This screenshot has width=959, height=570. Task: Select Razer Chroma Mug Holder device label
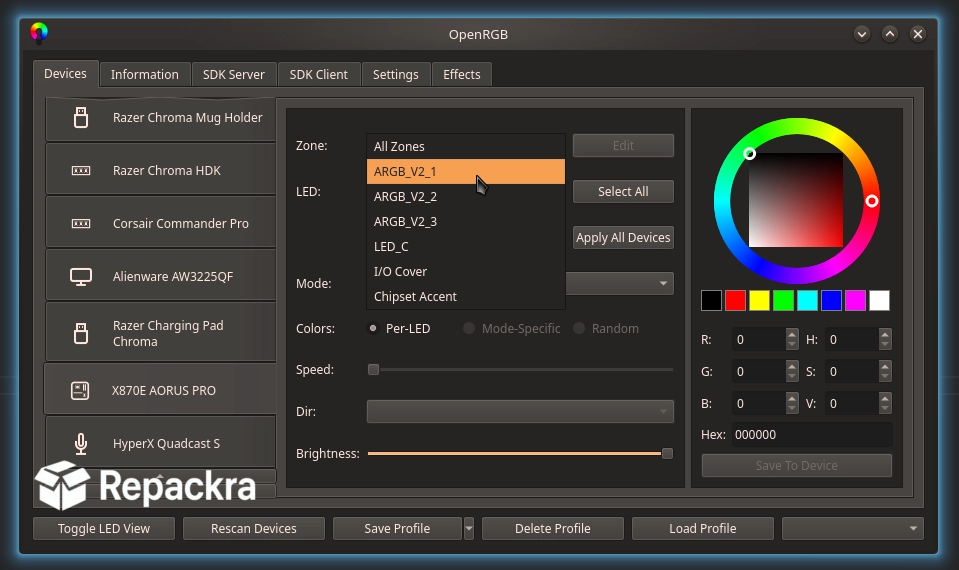click(x=187, y=117)
